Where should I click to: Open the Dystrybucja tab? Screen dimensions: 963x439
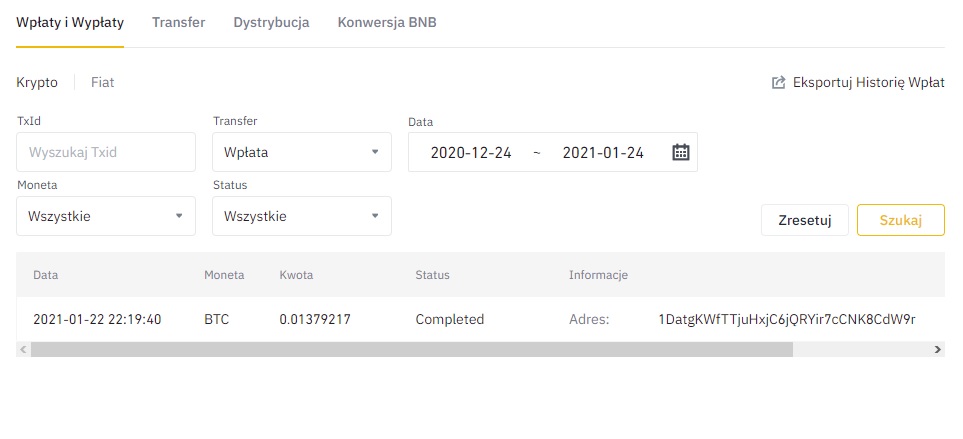271,23
